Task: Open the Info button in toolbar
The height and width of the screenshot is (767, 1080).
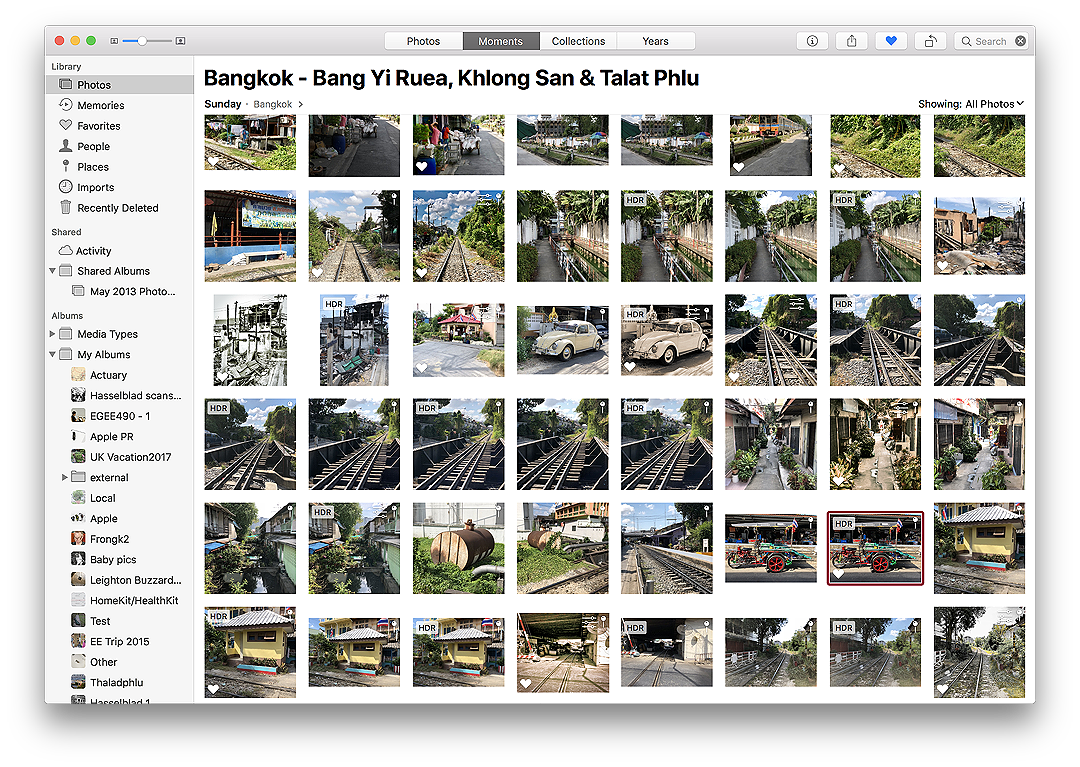Action: click(x=812, y=41)
